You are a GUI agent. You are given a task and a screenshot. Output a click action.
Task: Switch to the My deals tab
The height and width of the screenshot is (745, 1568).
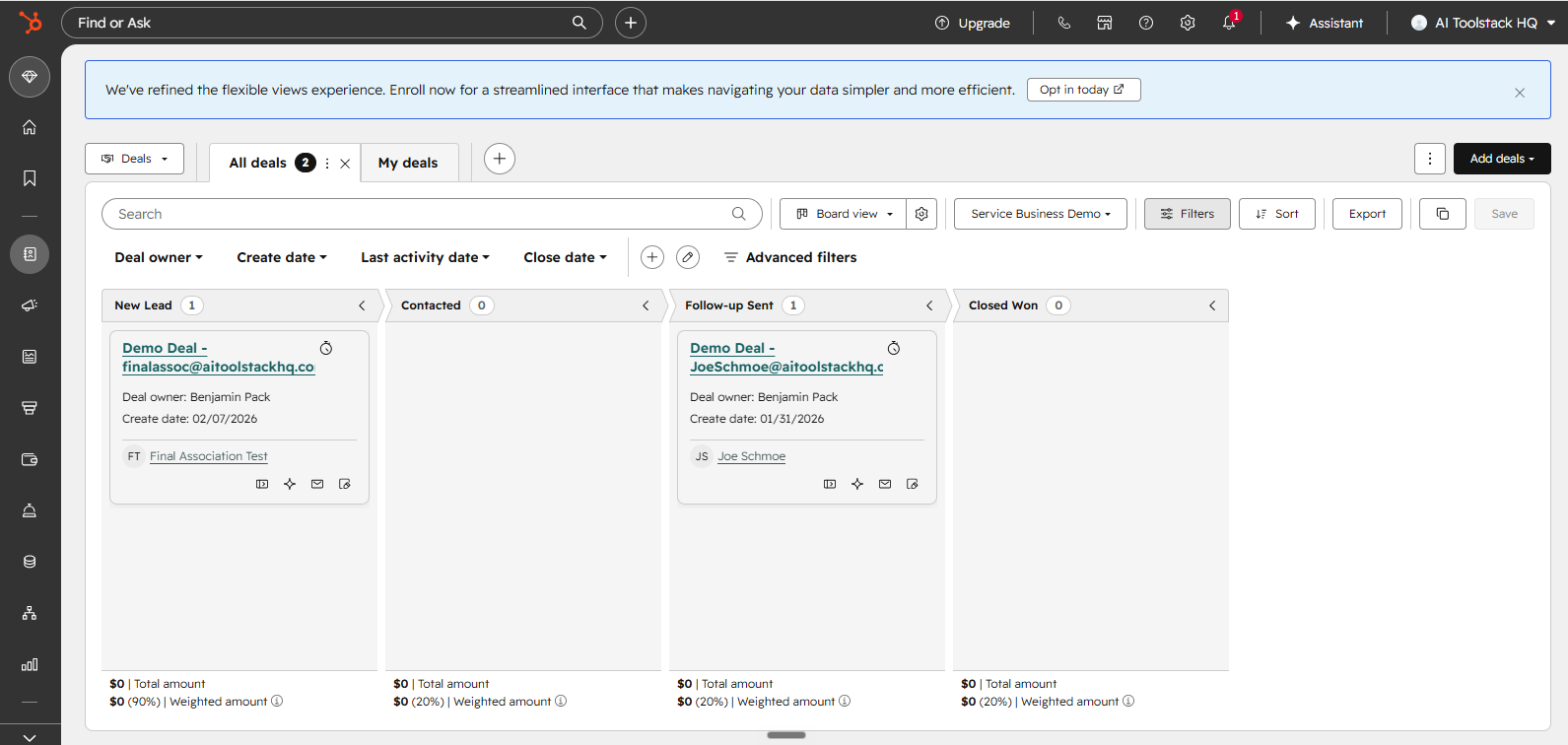click(x=408, y=163)
